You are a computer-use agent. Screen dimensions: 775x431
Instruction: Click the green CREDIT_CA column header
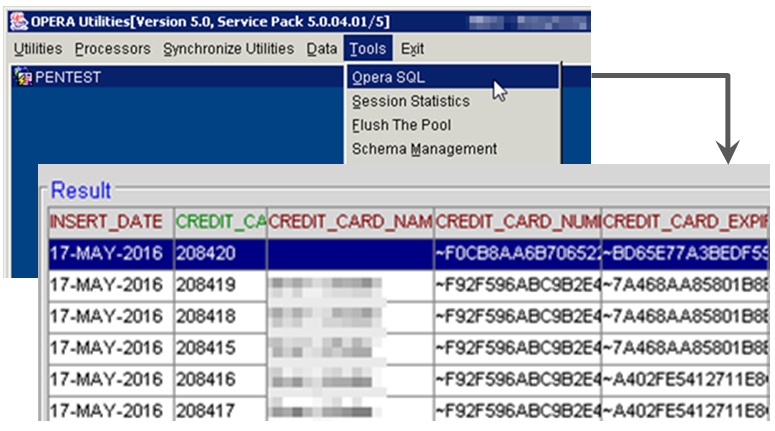point(220,222)
